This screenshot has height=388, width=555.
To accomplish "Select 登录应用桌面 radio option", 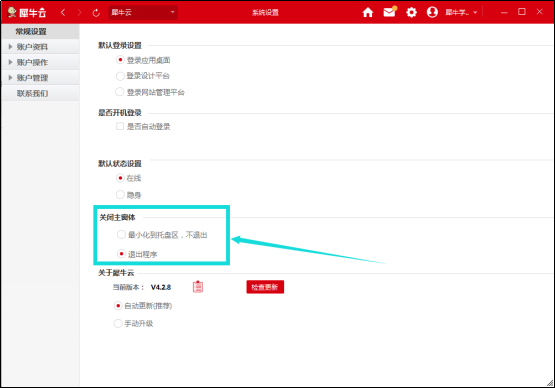I will coord(120,60).
